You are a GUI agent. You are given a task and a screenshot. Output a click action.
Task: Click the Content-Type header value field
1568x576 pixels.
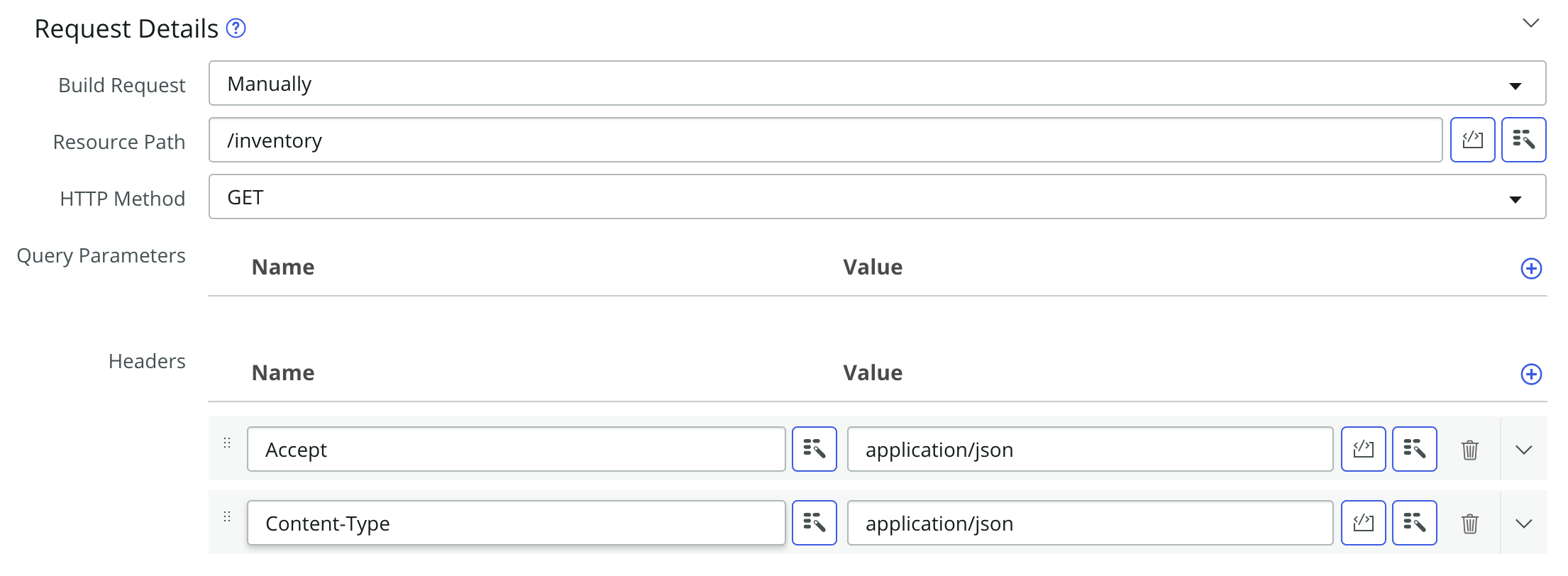[1091, 524]
